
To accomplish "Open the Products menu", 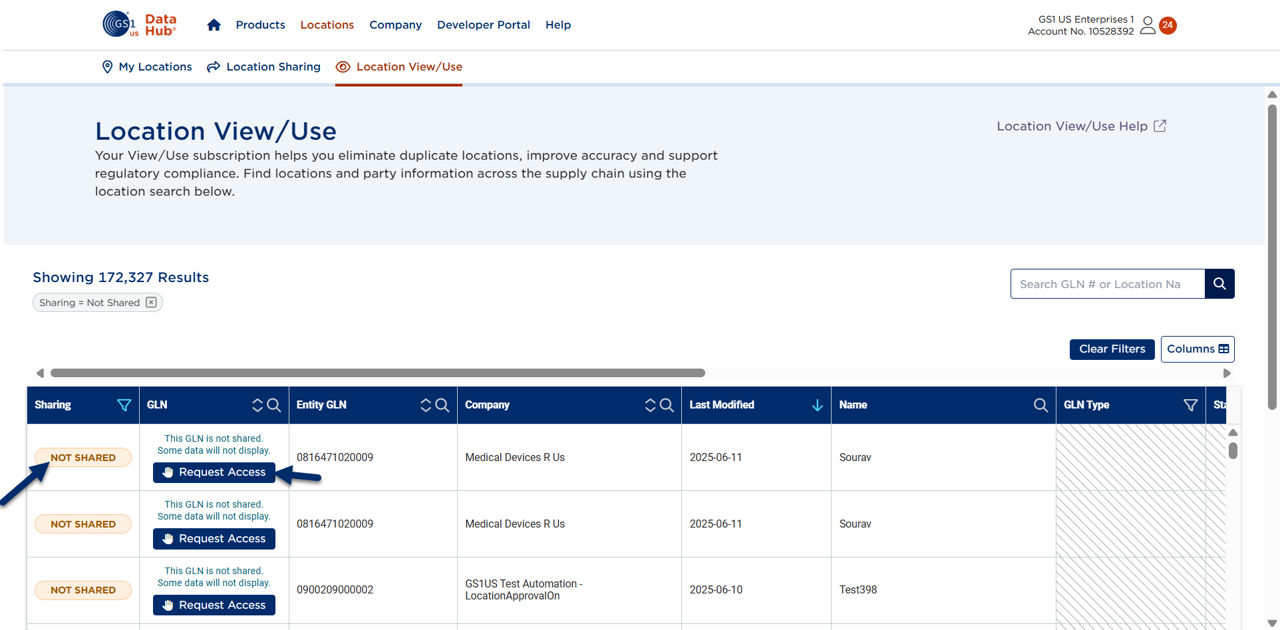I will tap(260, 25).
